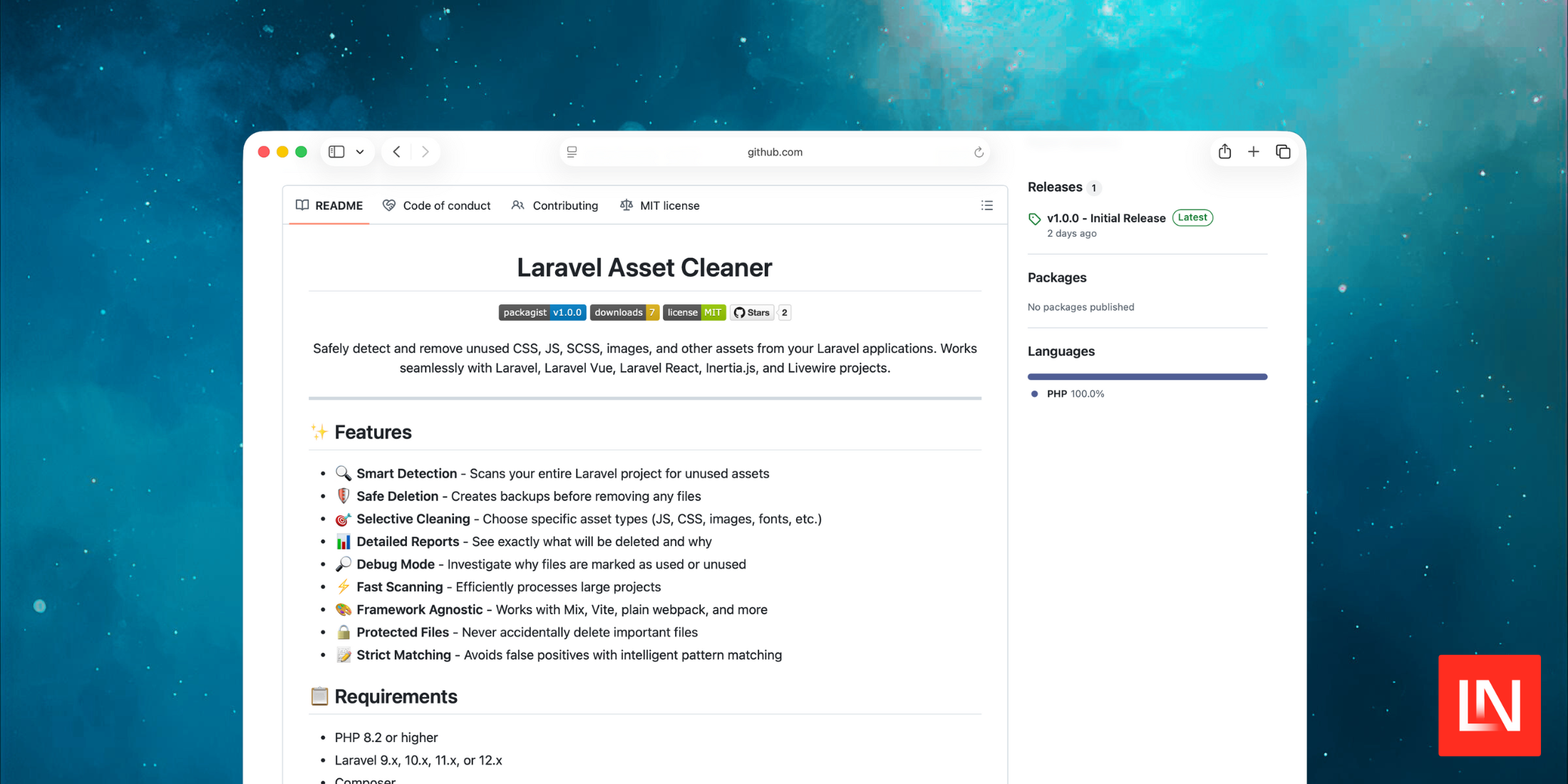Viewport: 1568px width, 784px height.
Task: Toggle the Safari sidebar visibility
Action: coord(336,151)
